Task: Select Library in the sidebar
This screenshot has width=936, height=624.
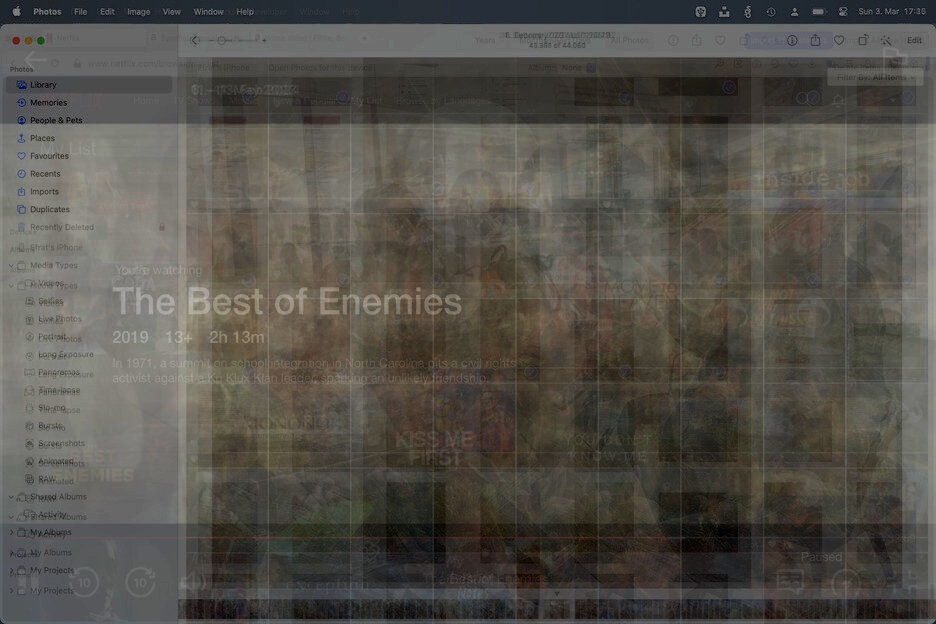Action: 89,85
